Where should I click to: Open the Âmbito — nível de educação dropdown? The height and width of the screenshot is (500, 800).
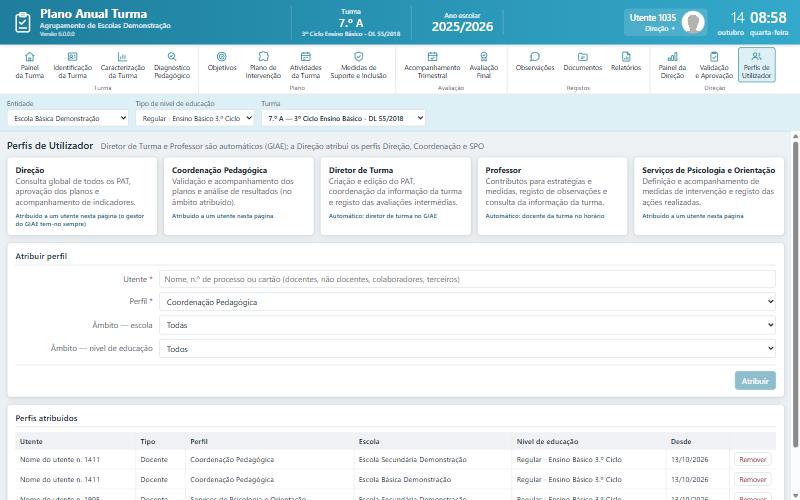(x=467, y=349)
